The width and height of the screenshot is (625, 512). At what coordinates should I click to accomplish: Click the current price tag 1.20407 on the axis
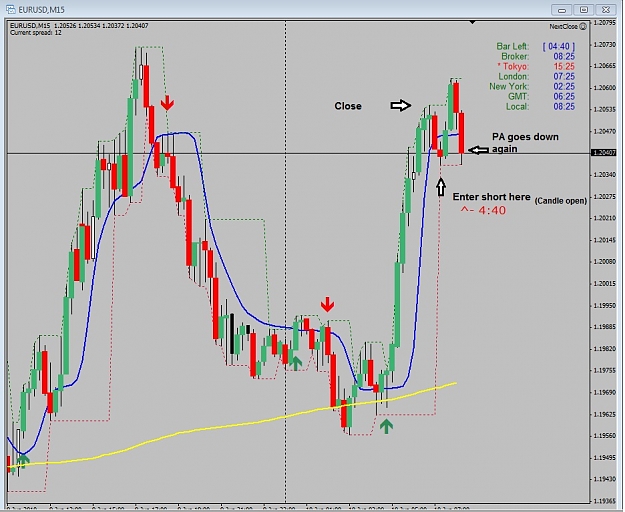[604, 153]
